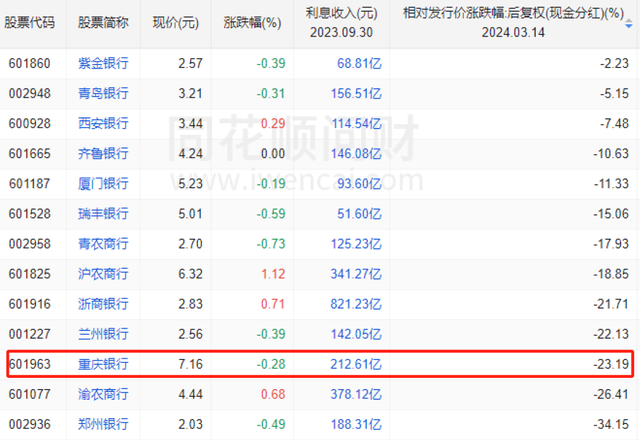Click interest income 114.54亿
This screenshot has width=640, height=440.
point(356,123)
